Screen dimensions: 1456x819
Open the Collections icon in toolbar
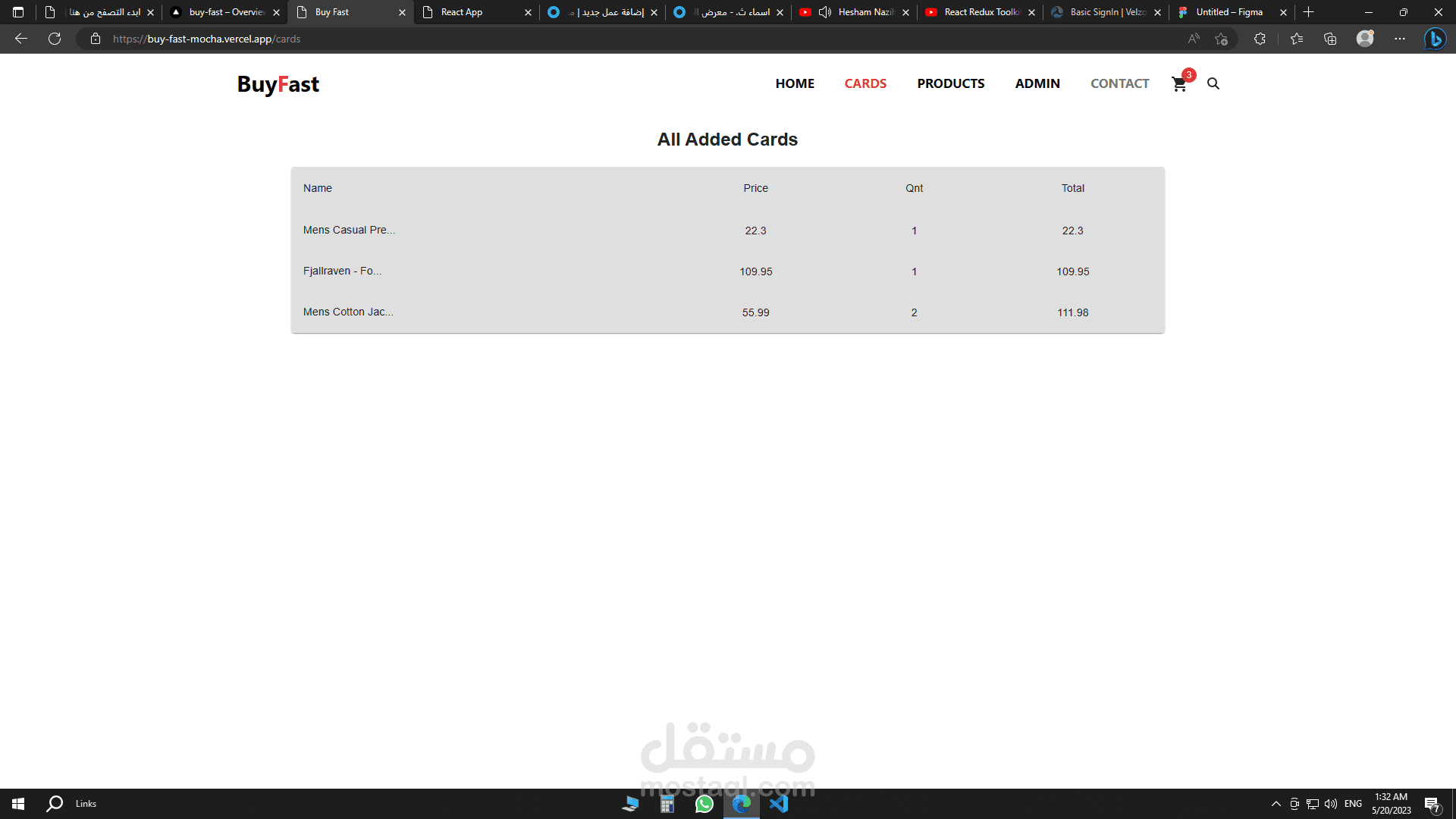click(x=1330, y=39)
